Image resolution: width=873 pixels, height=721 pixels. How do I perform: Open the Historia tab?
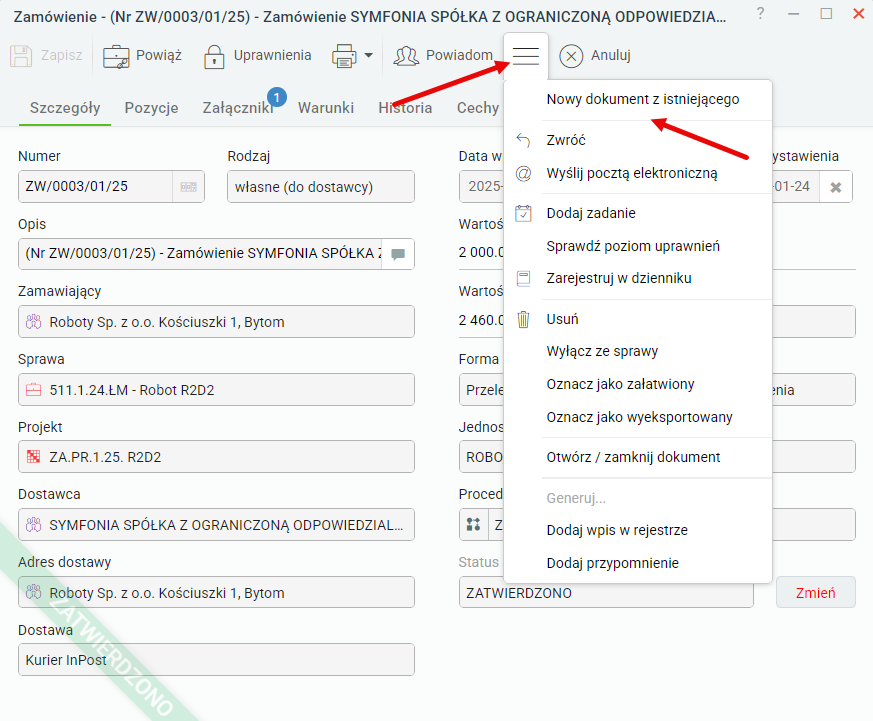pyautogui.click(x=405, y=107)
